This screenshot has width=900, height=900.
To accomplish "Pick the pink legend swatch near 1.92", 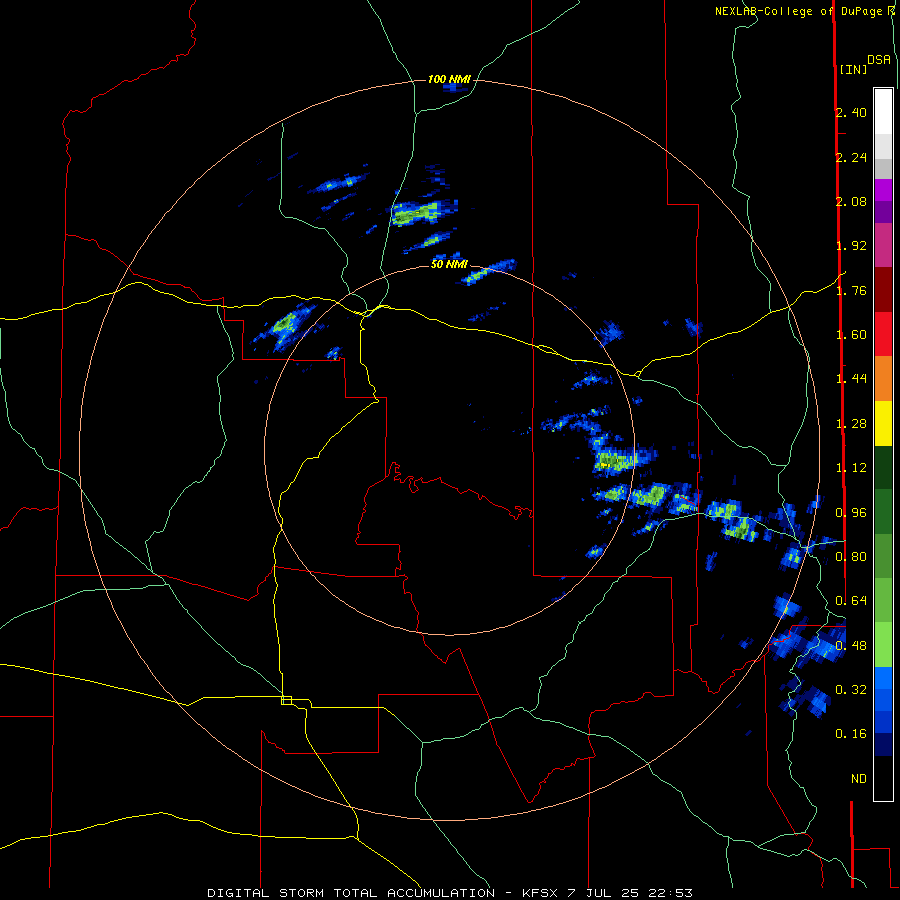I will [883, 245].
